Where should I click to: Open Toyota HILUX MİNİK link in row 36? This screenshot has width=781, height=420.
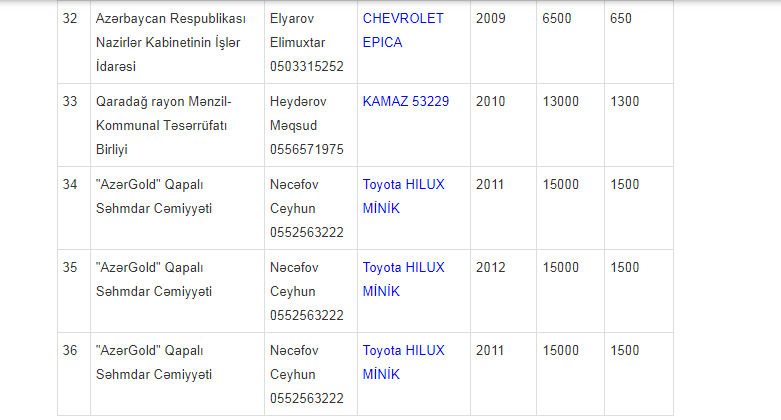tap(403, 362)
